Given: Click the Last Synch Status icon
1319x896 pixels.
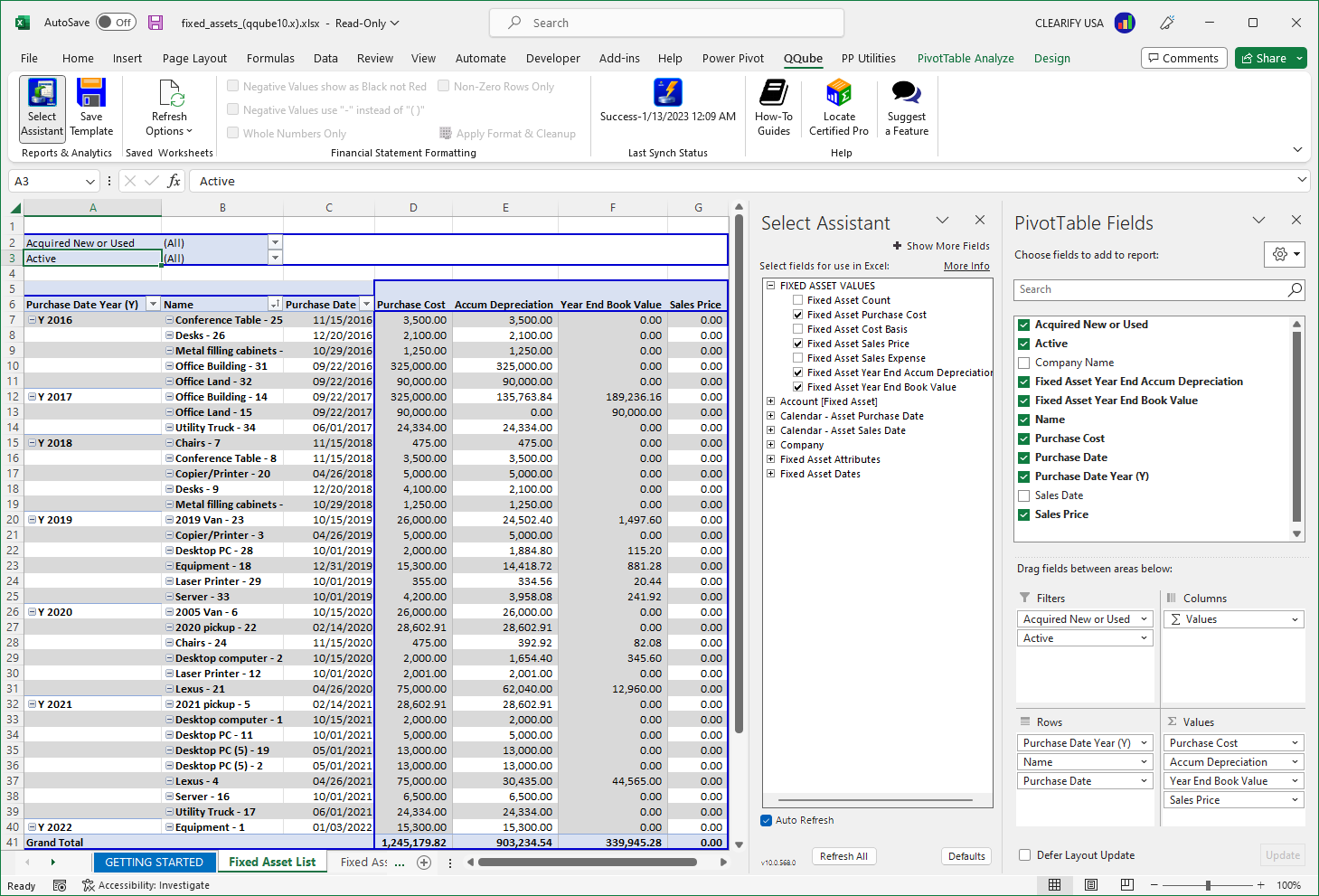Looking at the screenshot, I should coord(667,92).
